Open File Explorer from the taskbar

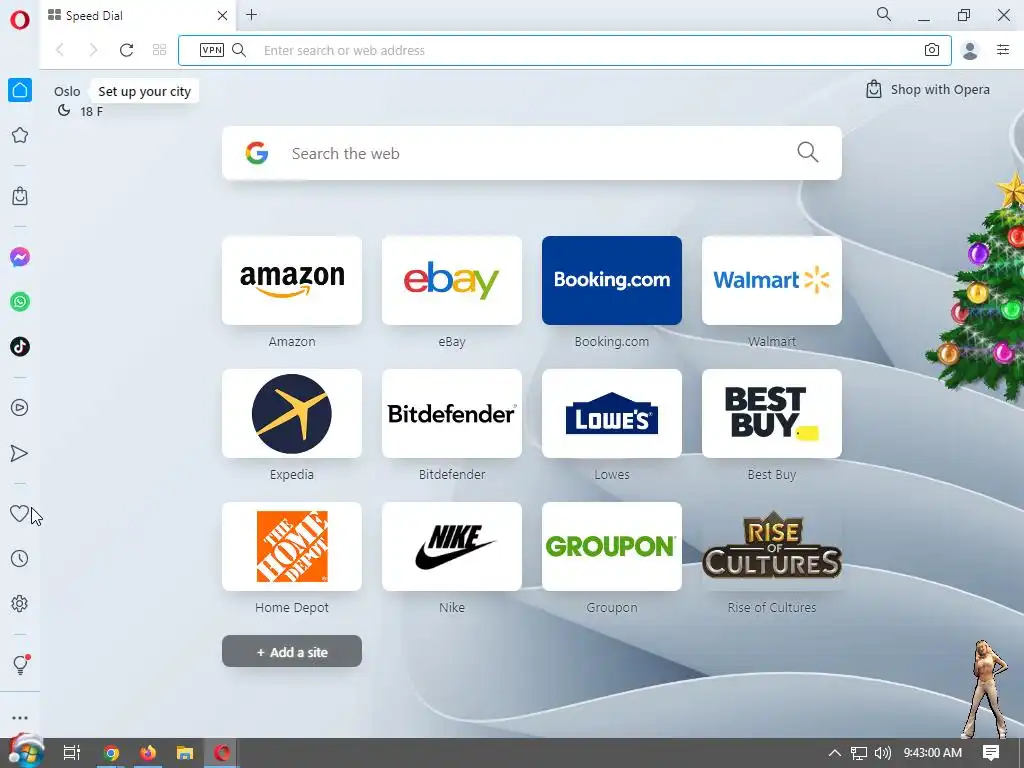click(x=185, y=753)
